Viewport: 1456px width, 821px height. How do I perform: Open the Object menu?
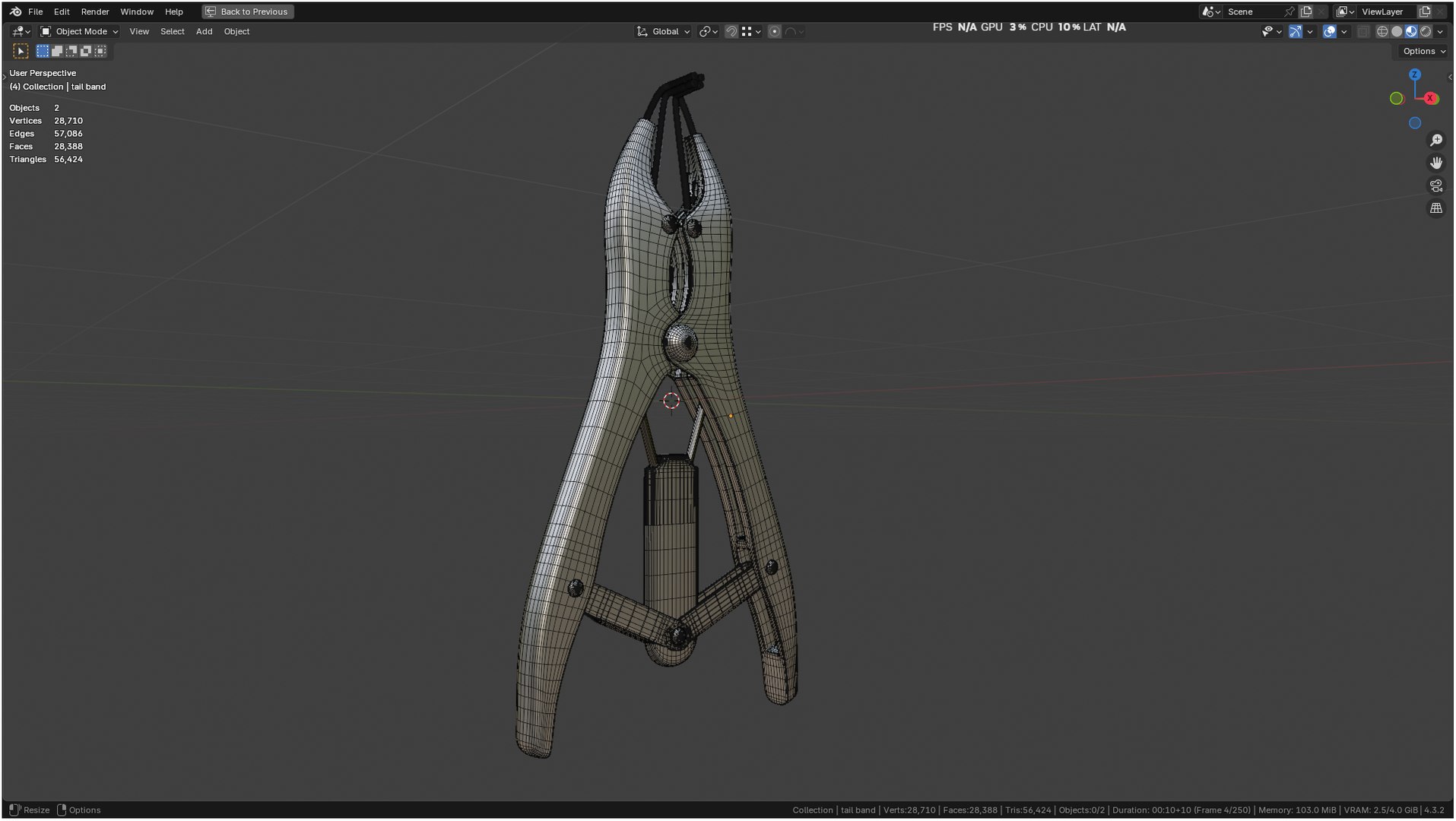tap(236, 31)
